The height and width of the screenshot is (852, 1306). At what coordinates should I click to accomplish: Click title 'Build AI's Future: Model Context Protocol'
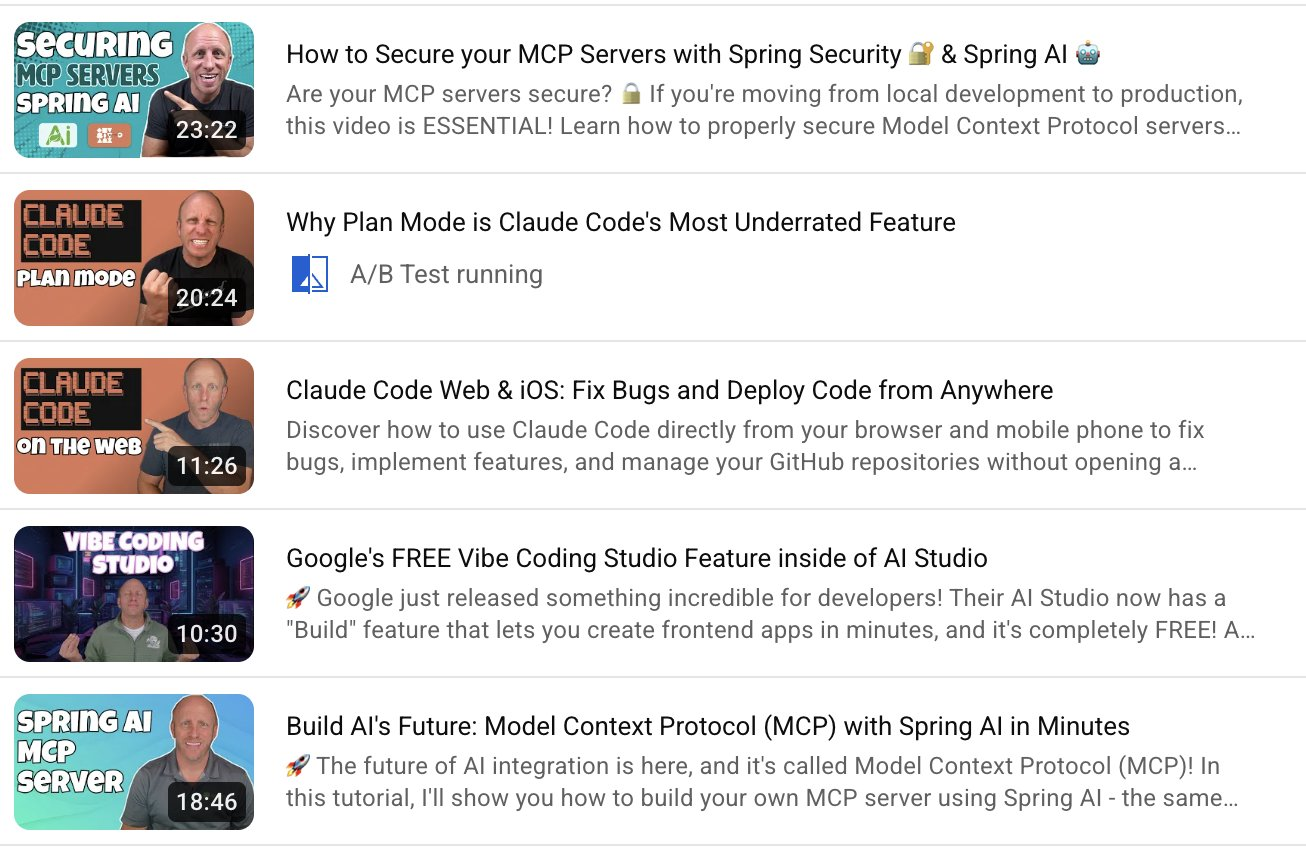point(707,726)
